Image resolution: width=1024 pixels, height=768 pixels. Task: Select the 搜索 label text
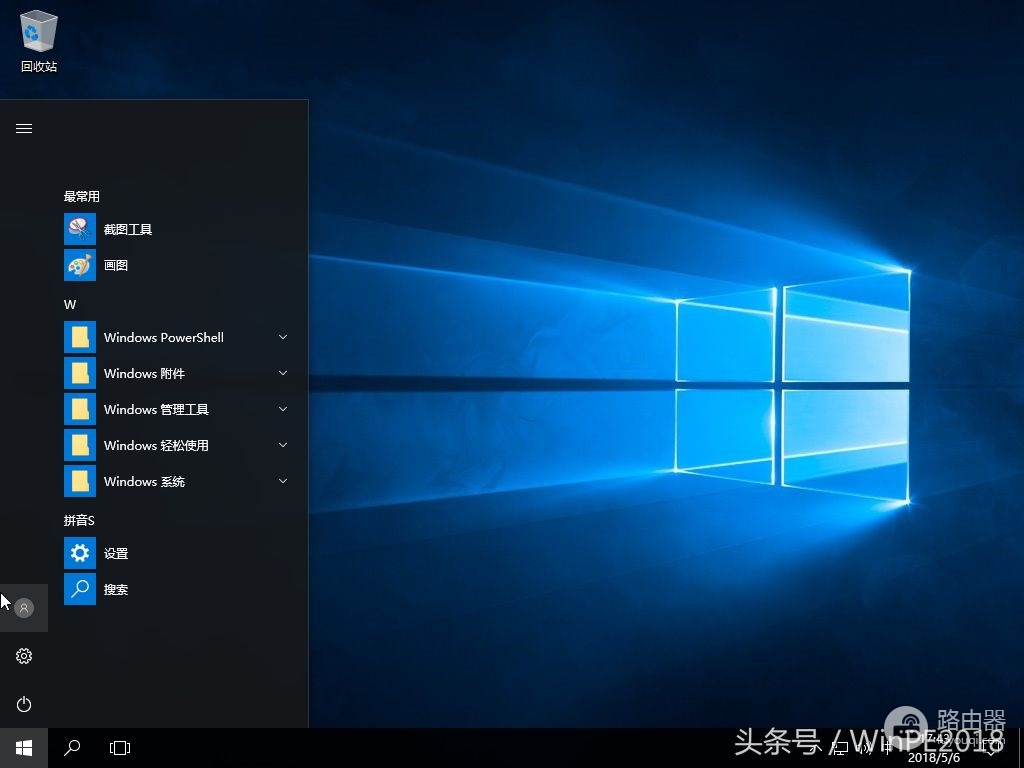(116, 589)
